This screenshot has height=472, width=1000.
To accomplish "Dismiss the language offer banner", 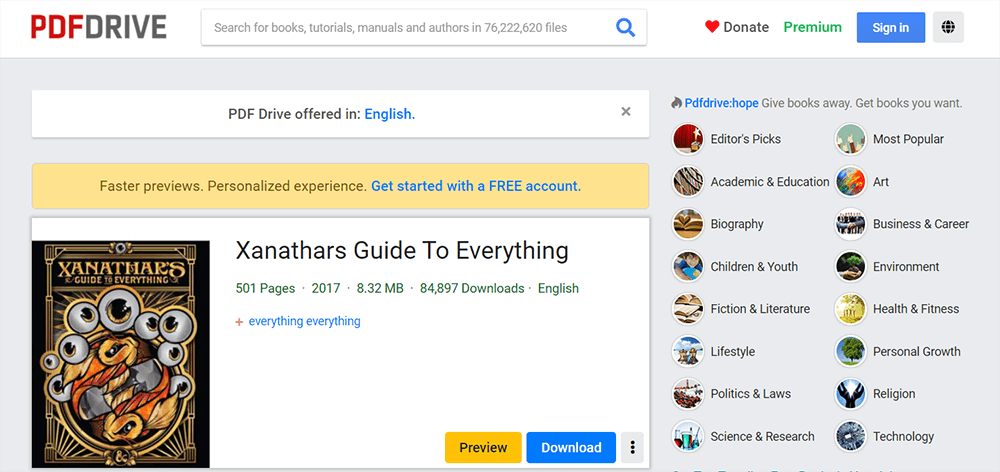I will [x=626, y=112].
